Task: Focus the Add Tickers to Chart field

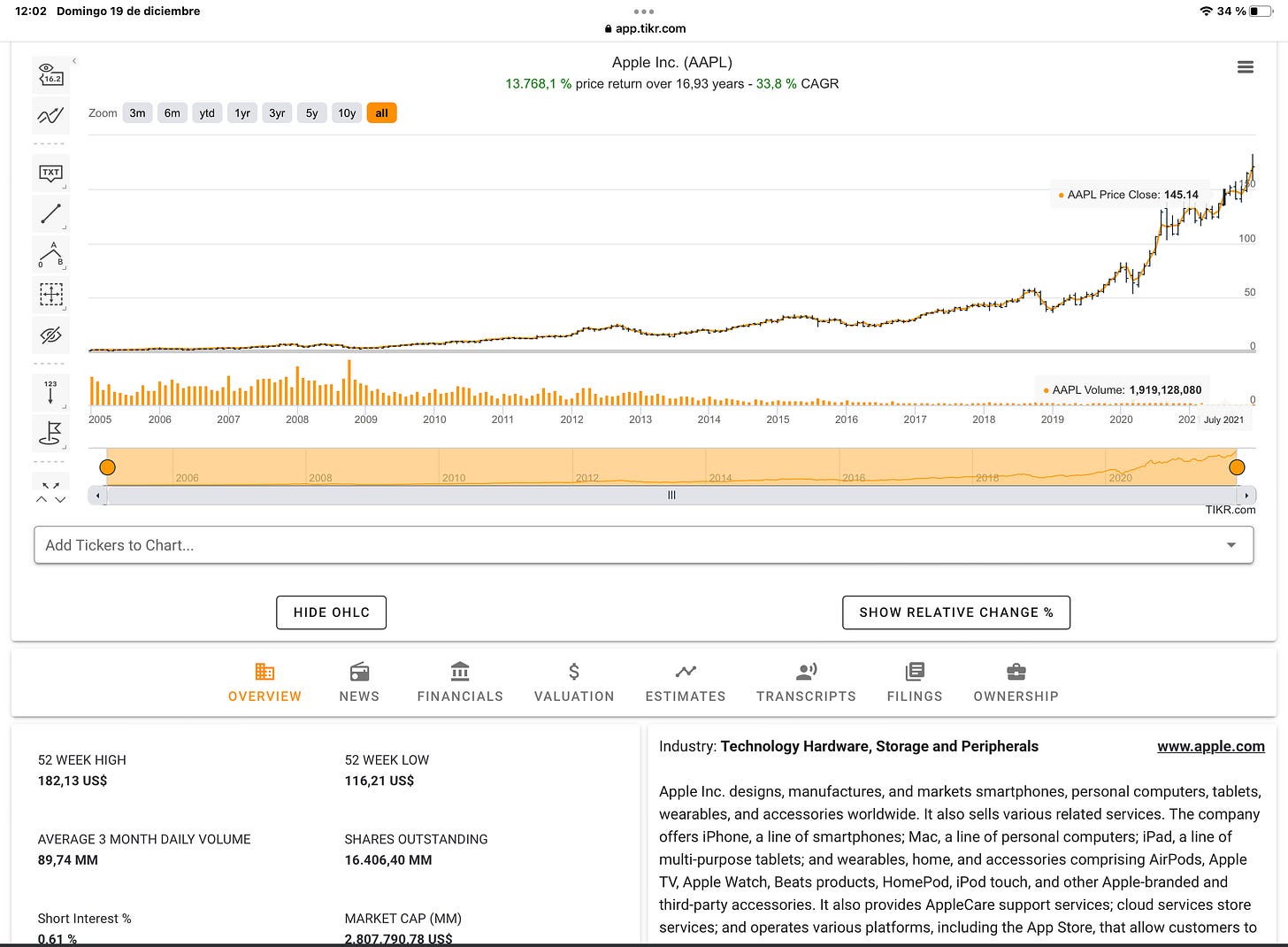Action: click(x=643, y=545)
